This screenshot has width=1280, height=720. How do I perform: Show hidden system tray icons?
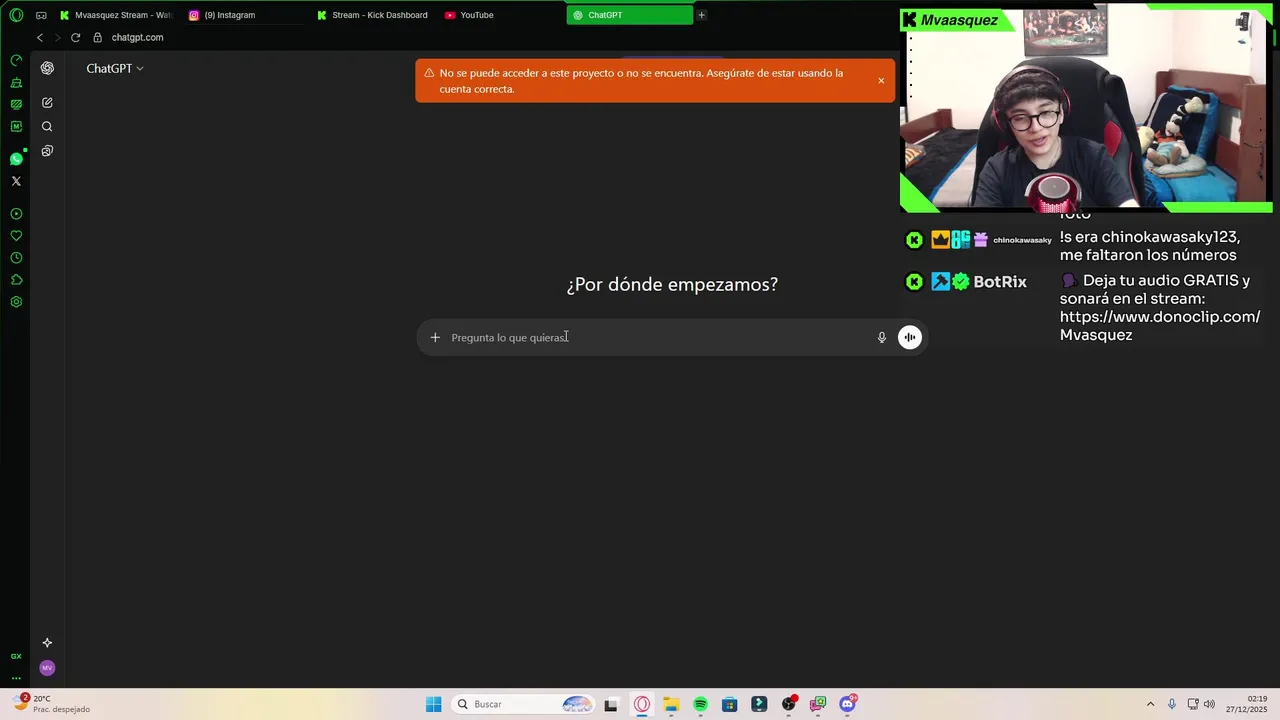(1150, 704)
